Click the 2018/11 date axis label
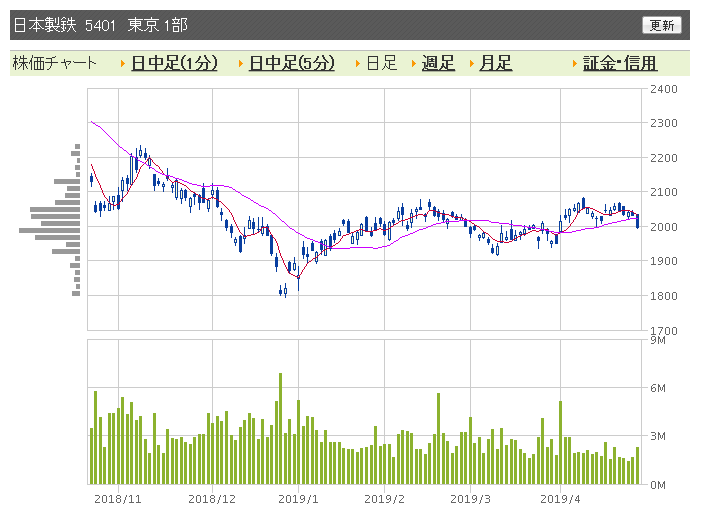This screenshot has height=531, width=703. pyautogui.click(x=118, y=499)
